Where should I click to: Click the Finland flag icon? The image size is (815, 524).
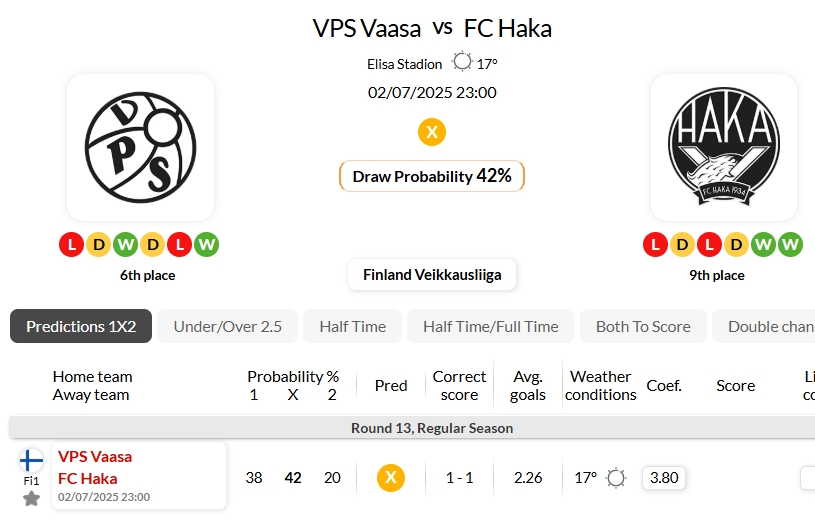click(31, 461)
